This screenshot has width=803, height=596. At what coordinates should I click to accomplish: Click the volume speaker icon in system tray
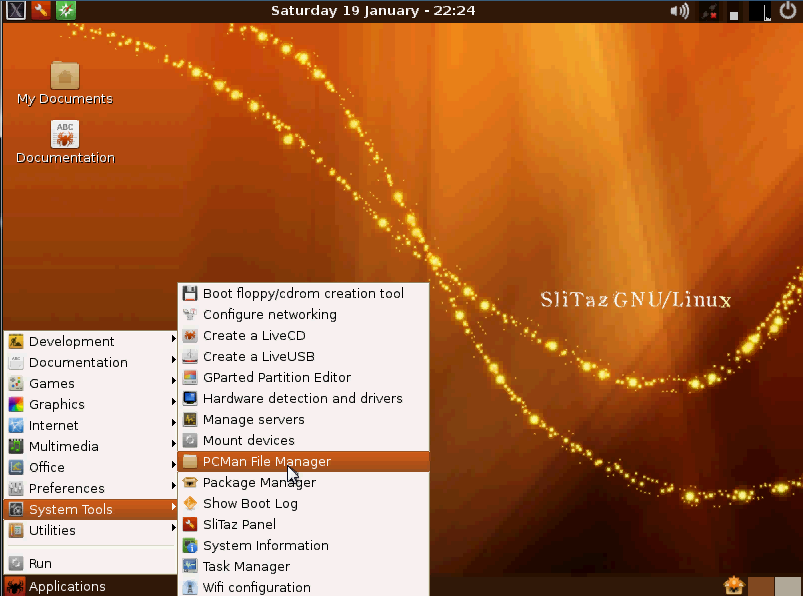pyautogui.click(x=680, y=11)
